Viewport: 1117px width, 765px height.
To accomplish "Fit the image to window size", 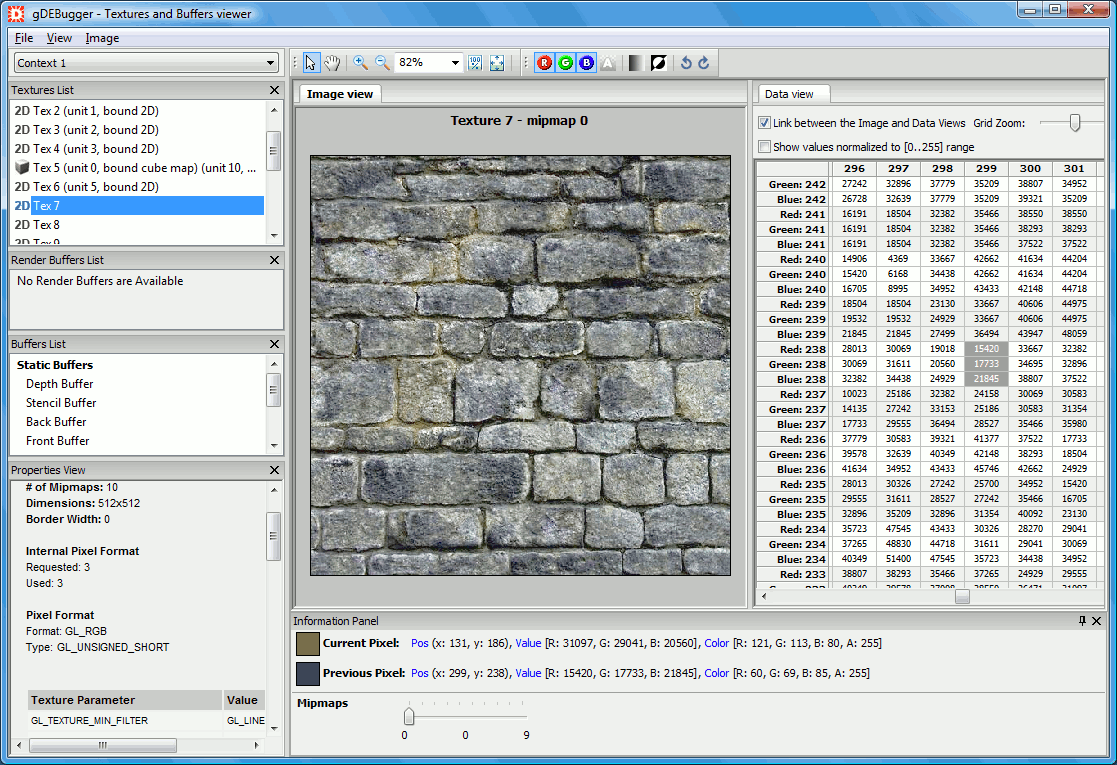I will [497, 63].
